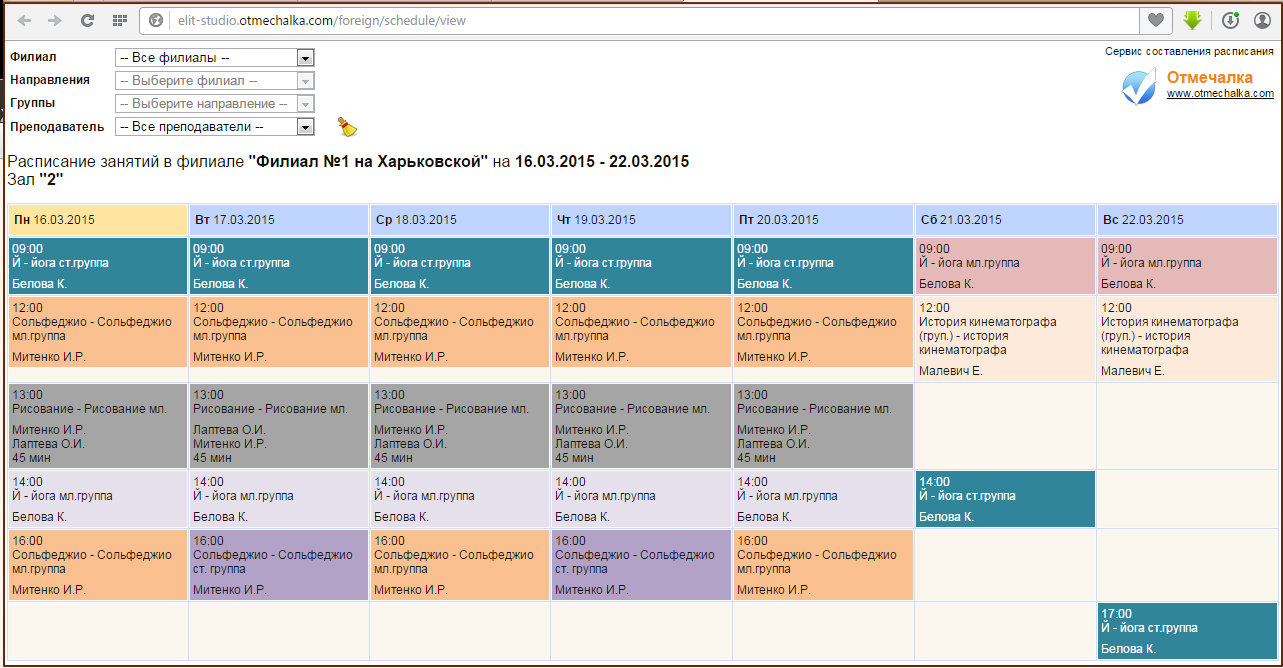Open Saturday 14:00 йога ст.группа lesson
The height and width of the screenshot is (668, 1283).
tap(1005, 499)
